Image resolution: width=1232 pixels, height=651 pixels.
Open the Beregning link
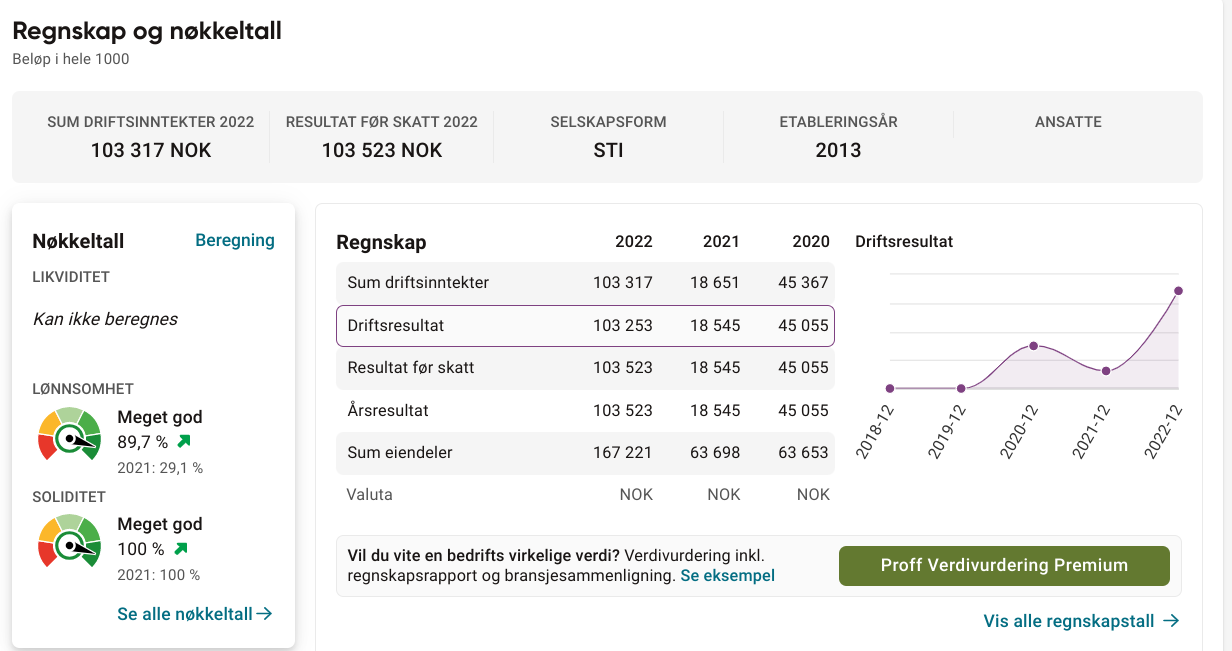click(x=234, y=240)
